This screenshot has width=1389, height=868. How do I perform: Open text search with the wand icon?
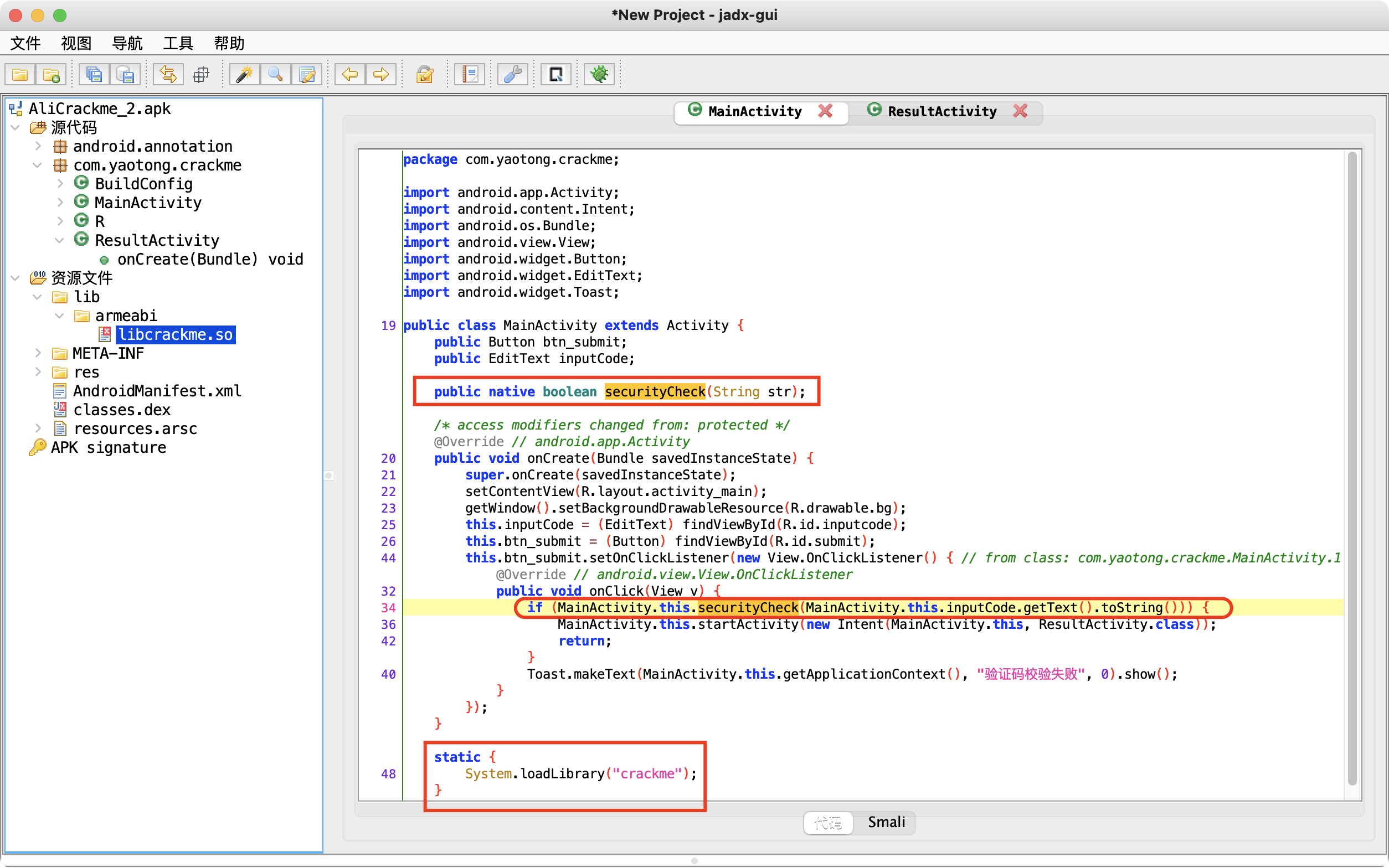click(x=245, y=75)
